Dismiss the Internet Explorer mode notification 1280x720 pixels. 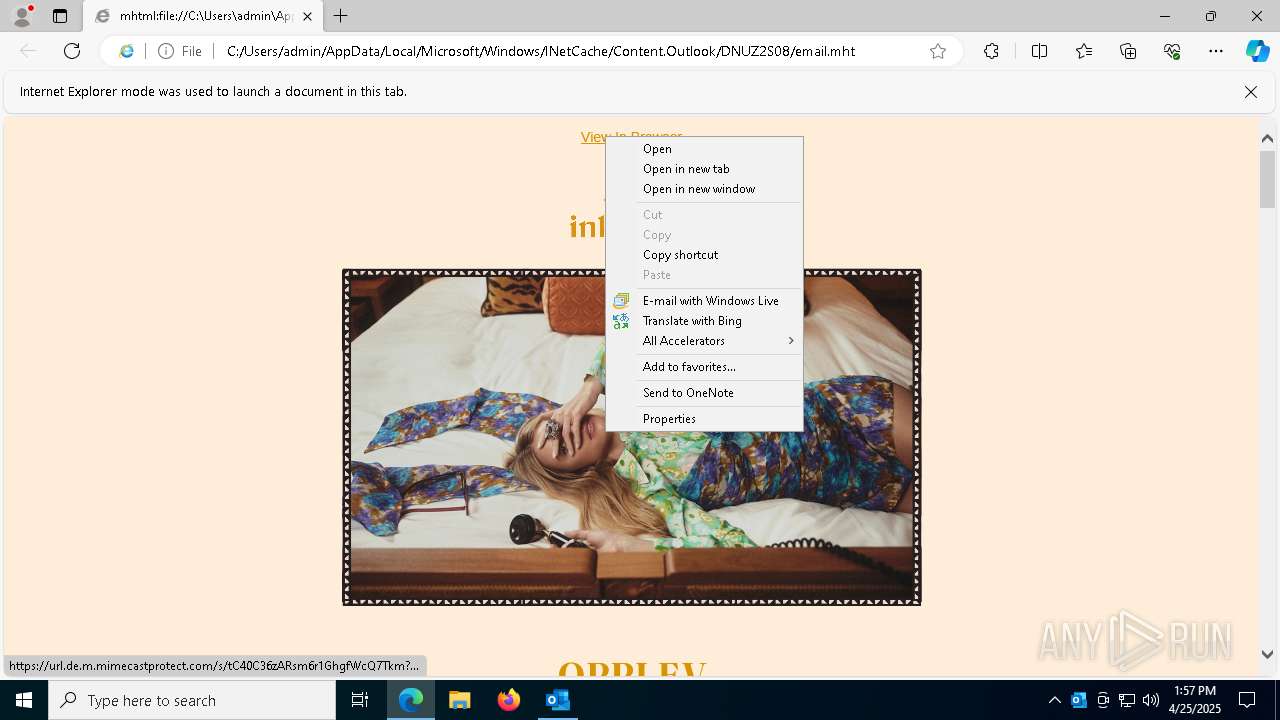coord(1250,92)
